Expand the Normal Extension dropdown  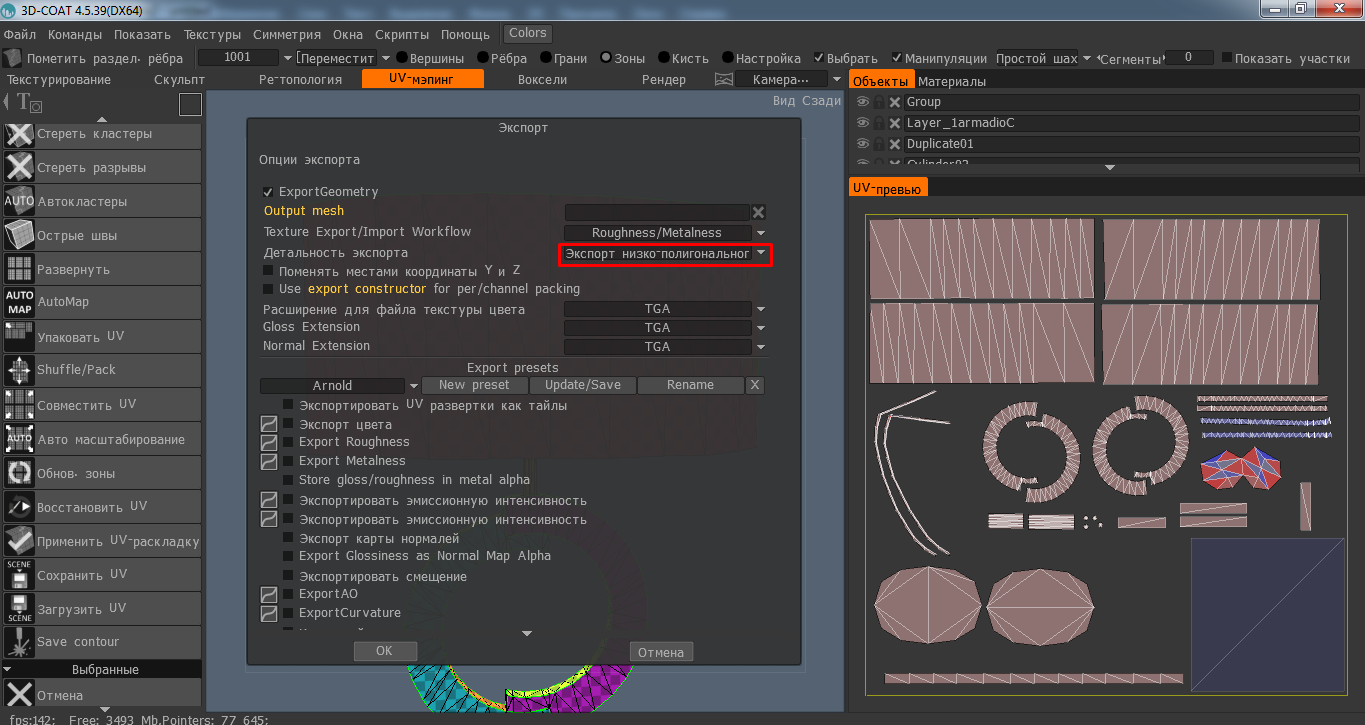pyautogui.click(x=761, y=347)
